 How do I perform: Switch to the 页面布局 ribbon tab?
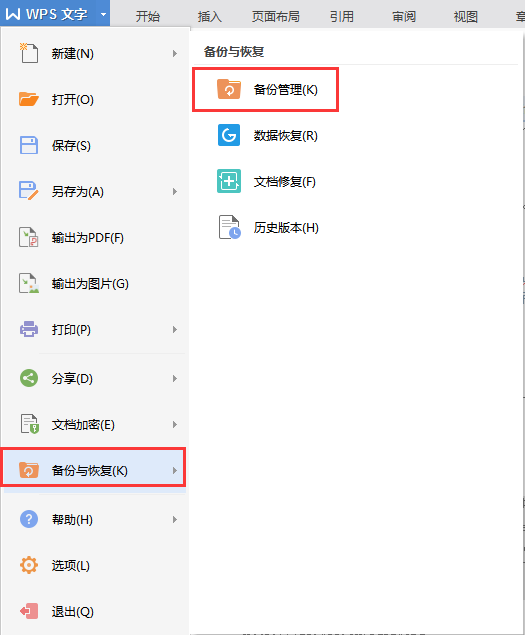click(275, 17)
